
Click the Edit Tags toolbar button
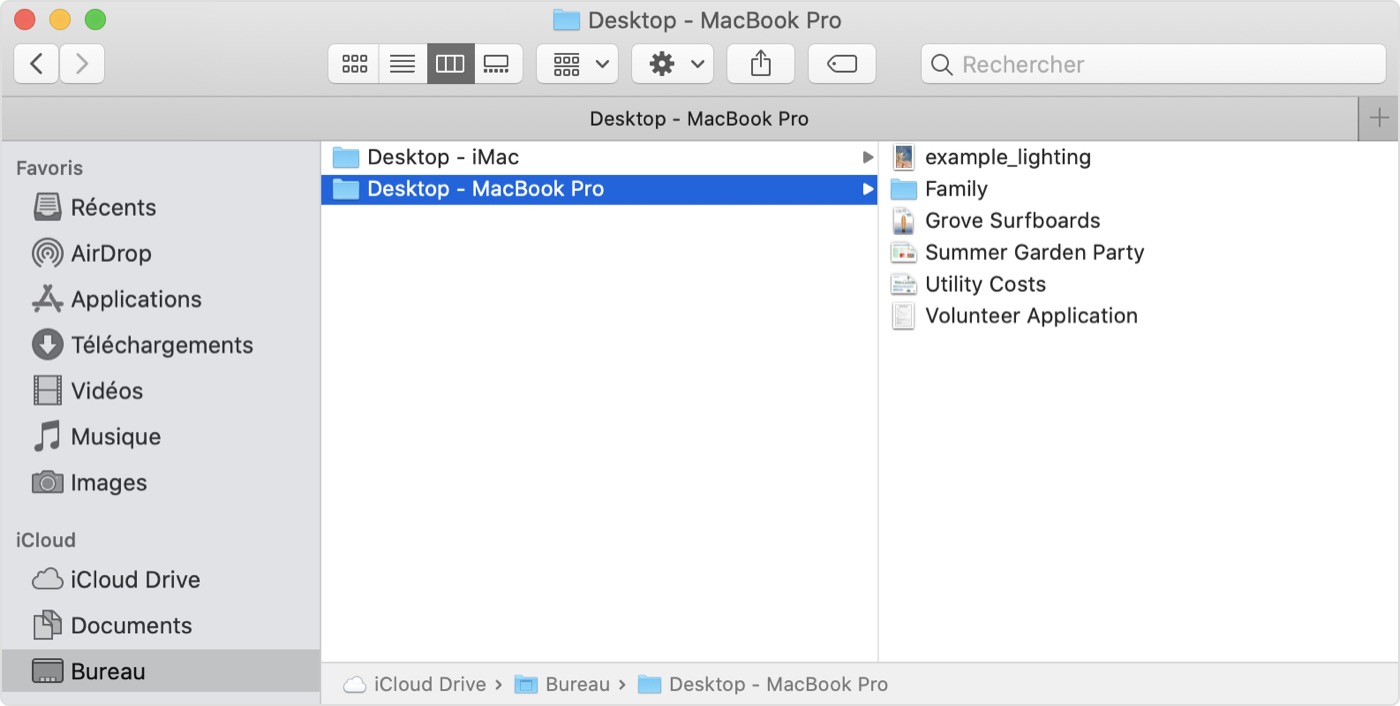842,64
